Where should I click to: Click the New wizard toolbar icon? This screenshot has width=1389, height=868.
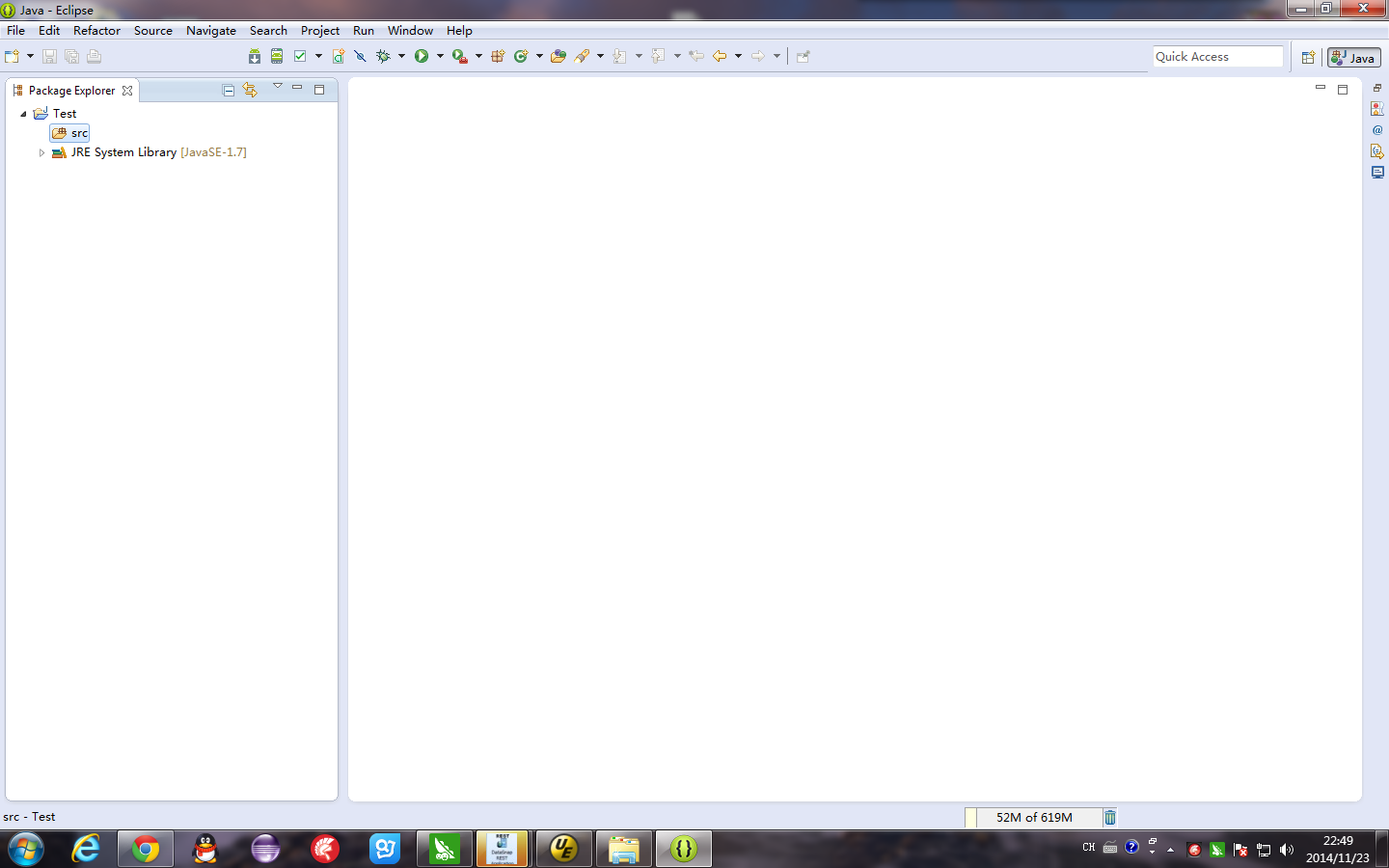tap(13, 56)
